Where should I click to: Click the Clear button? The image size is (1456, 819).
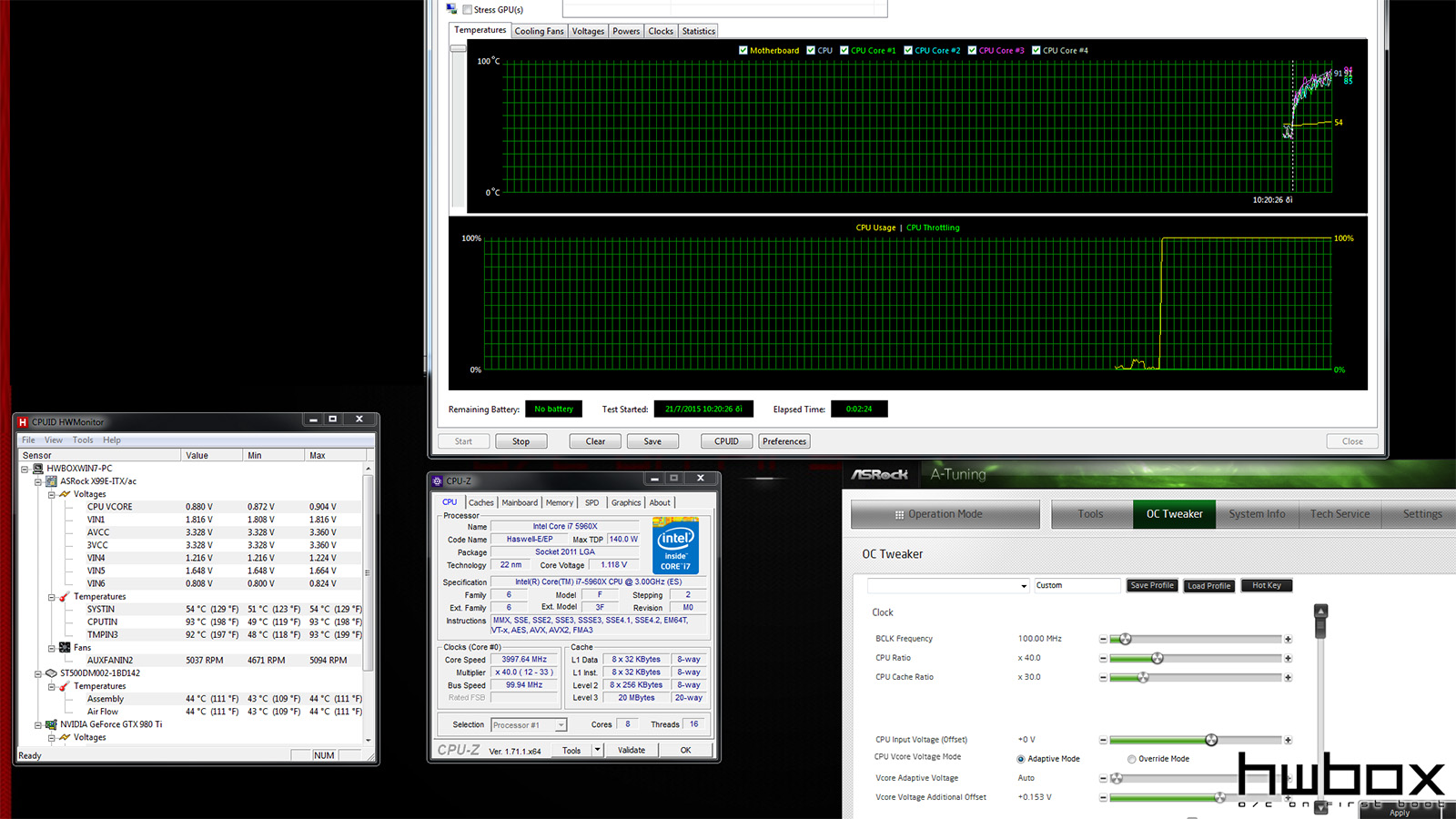[x=595, y=441]
